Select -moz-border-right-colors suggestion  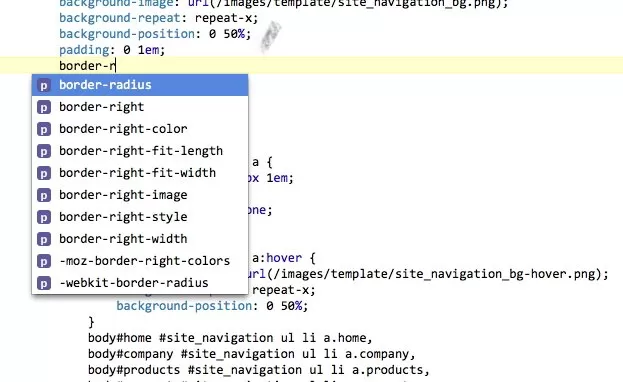point(140,261)
